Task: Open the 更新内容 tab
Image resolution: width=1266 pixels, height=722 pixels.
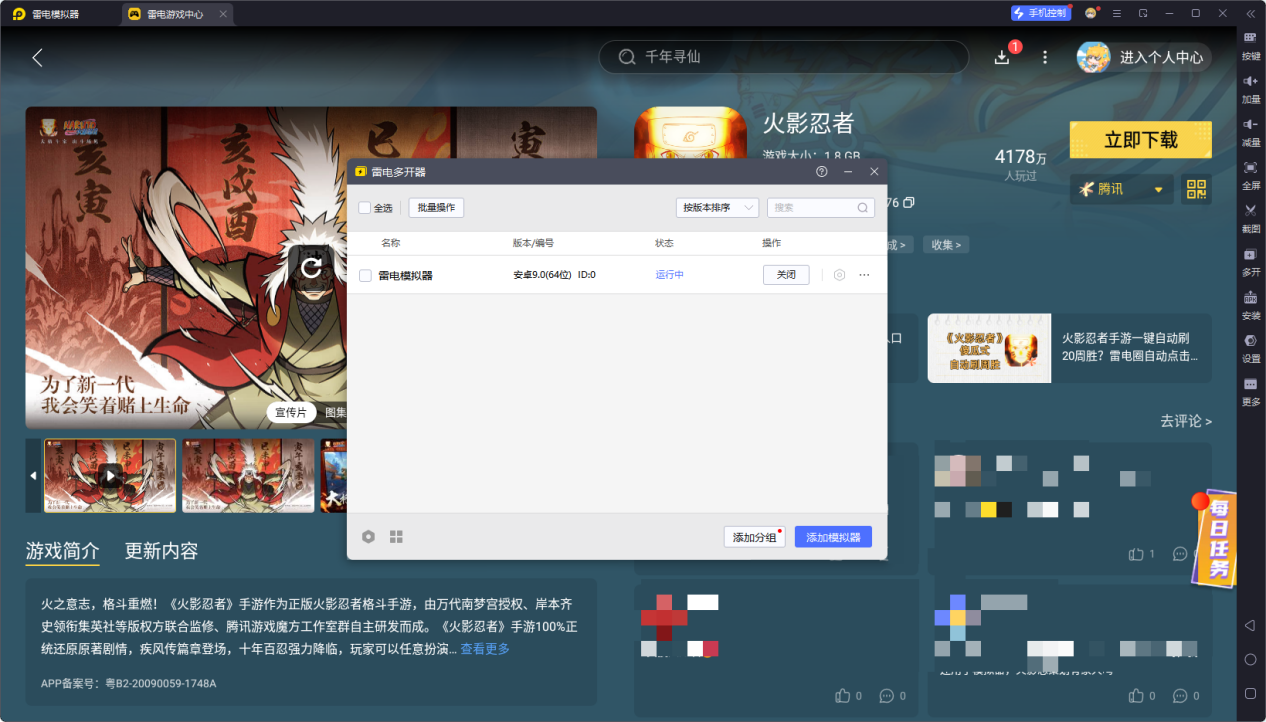Action: point(161,551)
